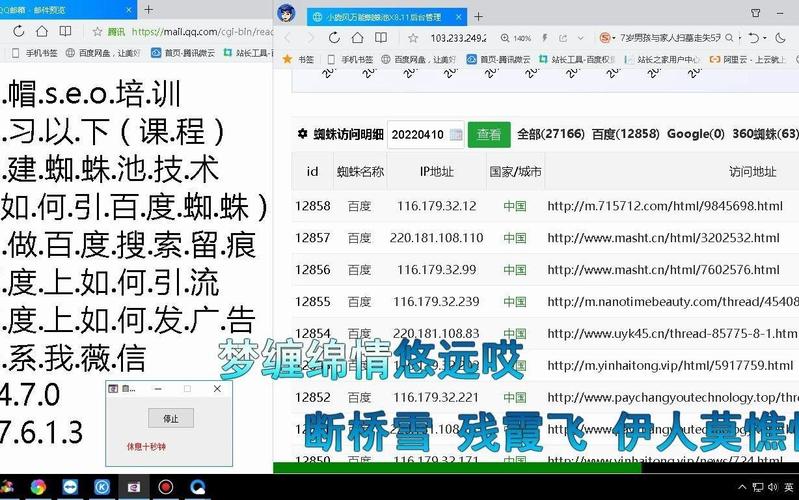Click the share icon in address bar
The height and width of the screenshot is (500, 799).
coord(563,38)
